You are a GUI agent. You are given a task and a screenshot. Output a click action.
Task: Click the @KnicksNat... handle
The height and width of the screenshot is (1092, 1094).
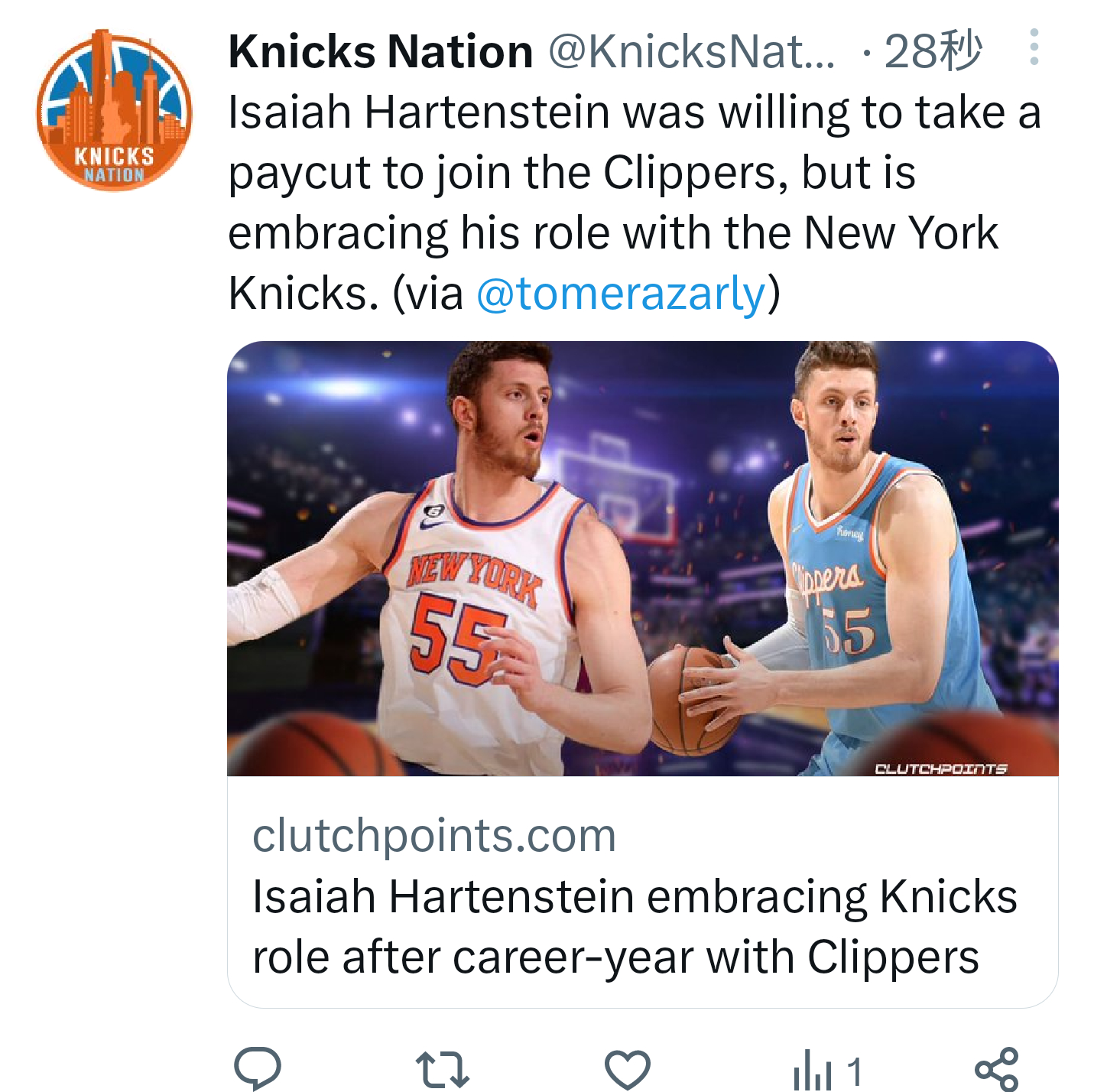(x=692, y=52)
